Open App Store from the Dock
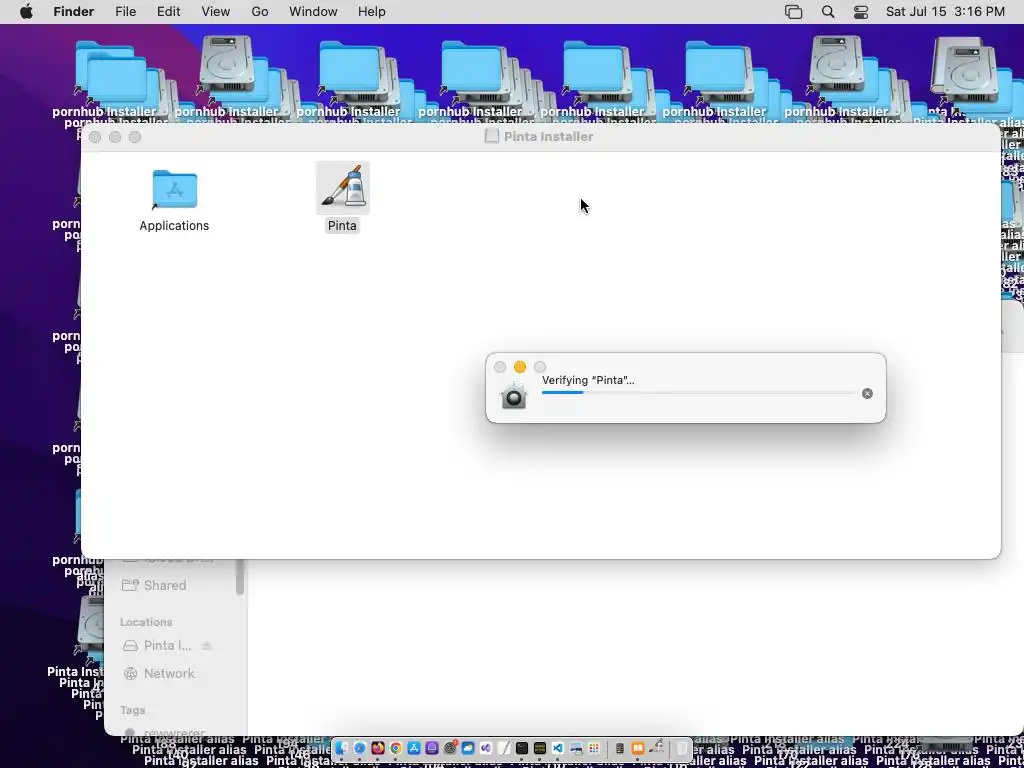The image size is (1024, 768). (414, 748)
